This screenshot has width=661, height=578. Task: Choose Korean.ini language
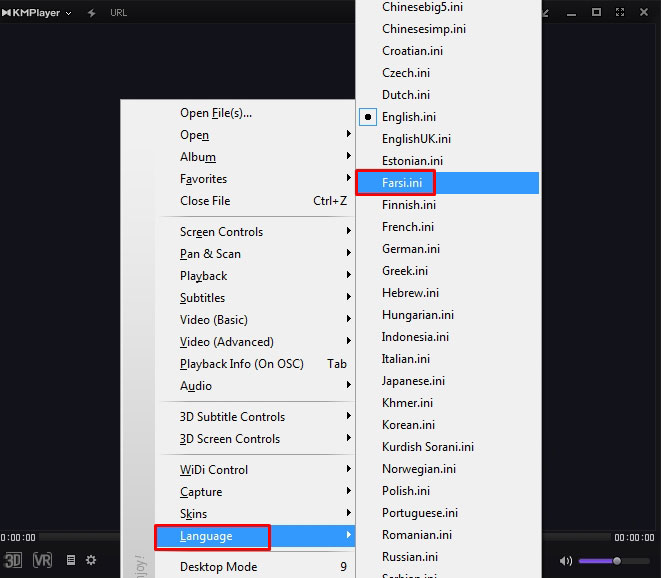pos(448,425)
